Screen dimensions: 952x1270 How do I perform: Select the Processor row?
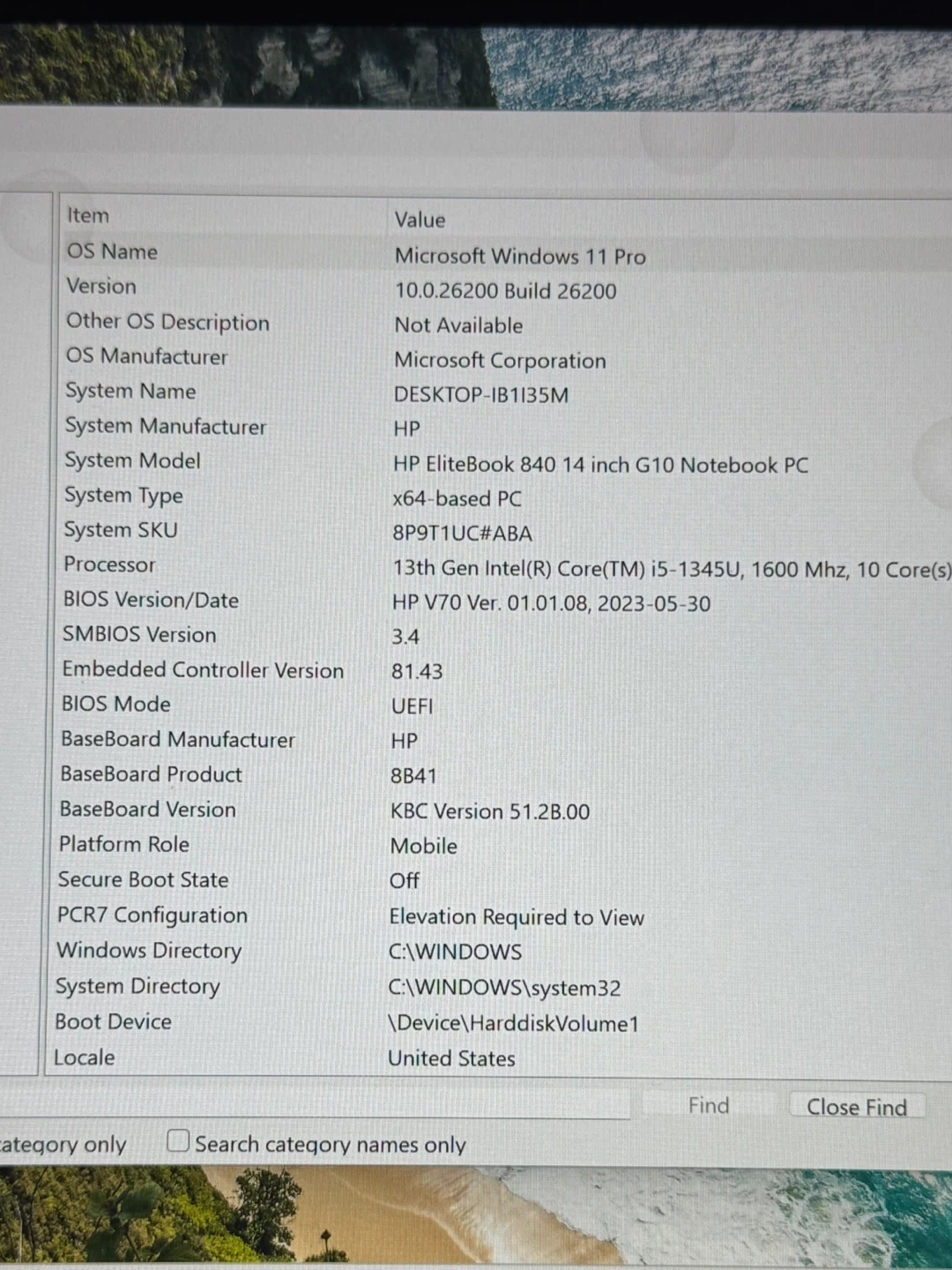109,564
